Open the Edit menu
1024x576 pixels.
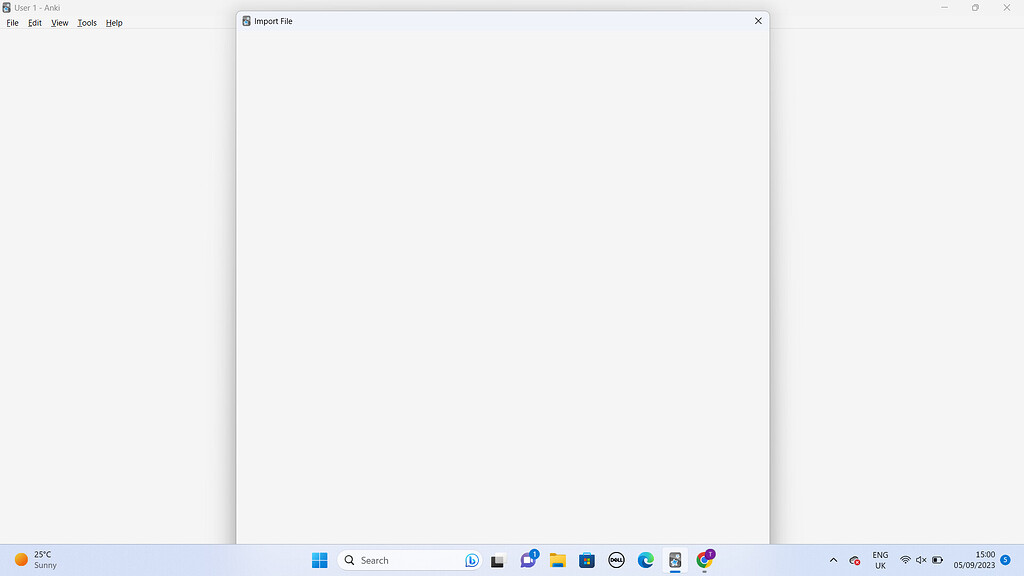pos(34,22)
